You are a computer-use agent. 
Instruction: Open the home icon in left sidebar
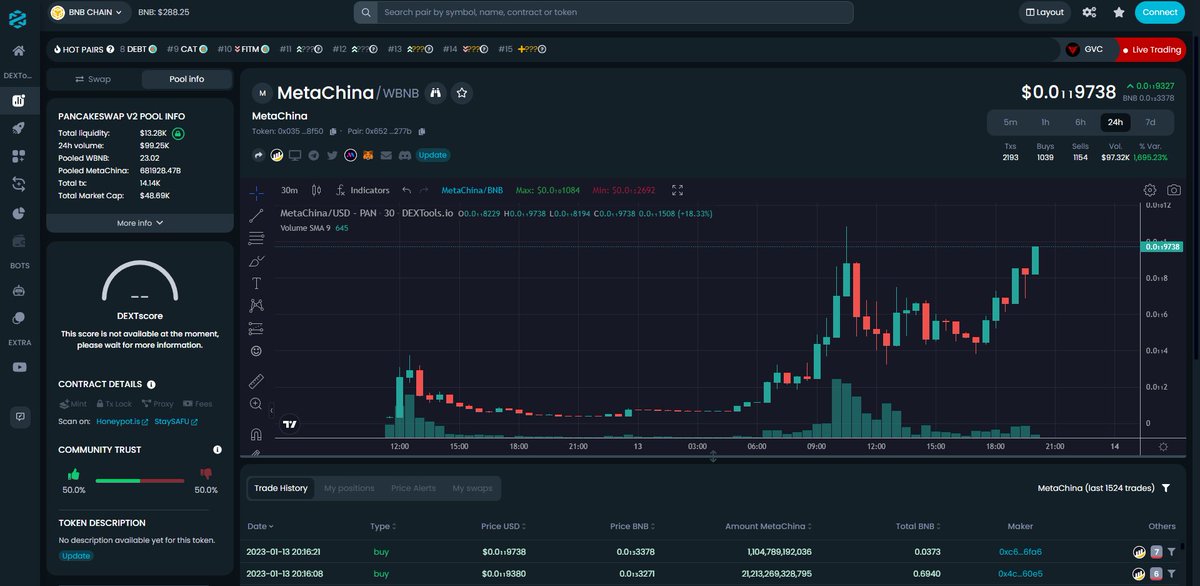click(18, 51)
